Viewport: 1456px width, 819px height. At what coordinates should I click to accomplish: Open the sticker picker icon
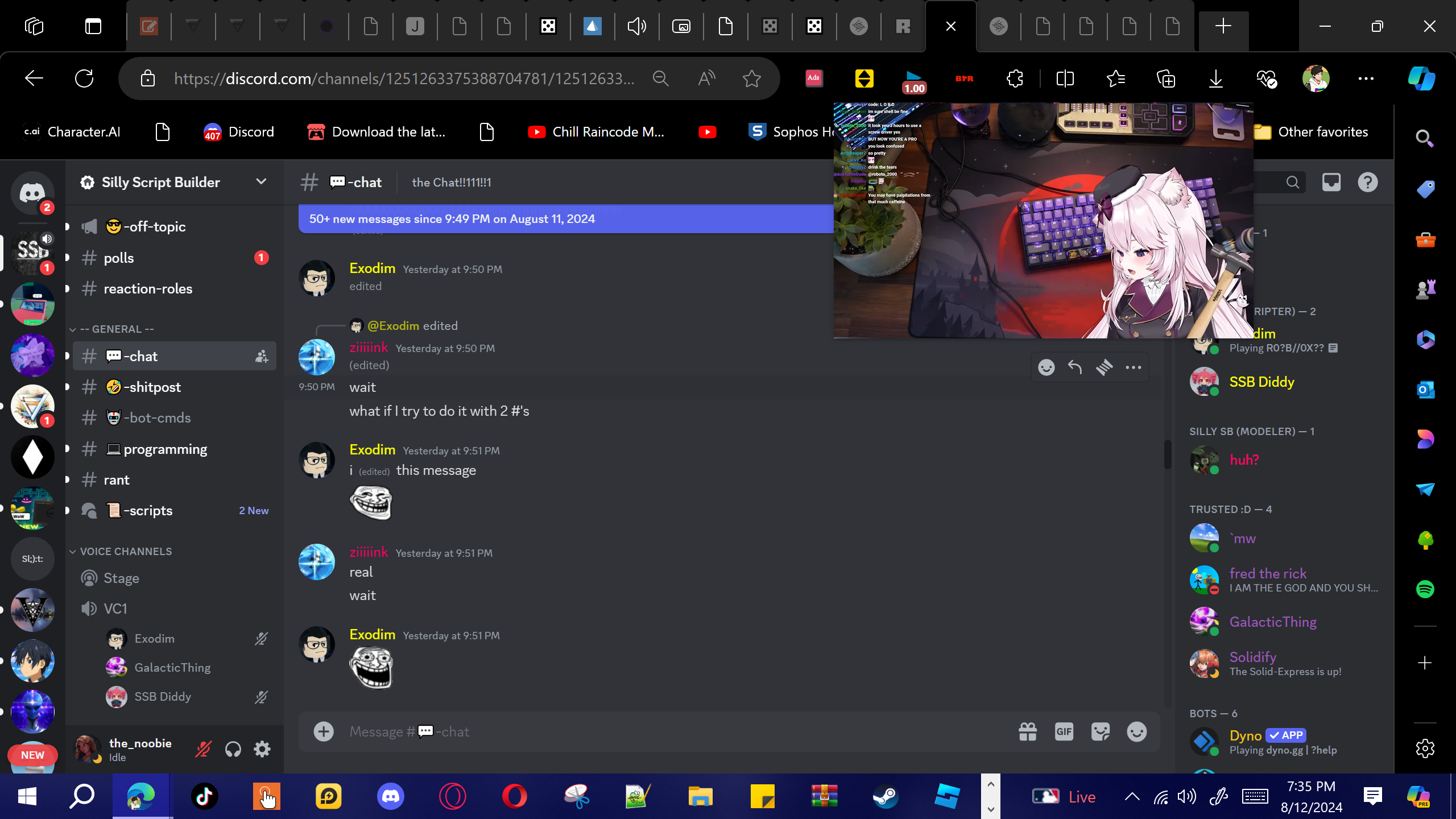(1101, 731)
